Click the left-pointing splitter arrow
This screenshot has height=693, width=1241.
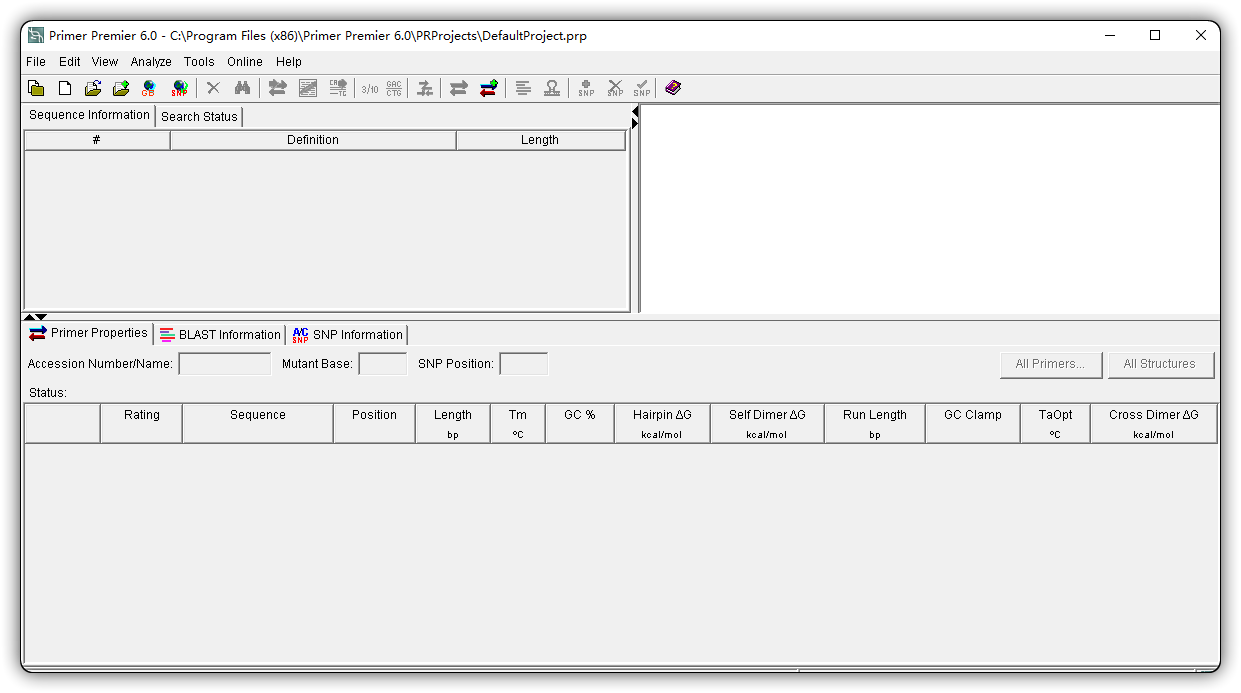pyautogui.click(x=635, y=111)
